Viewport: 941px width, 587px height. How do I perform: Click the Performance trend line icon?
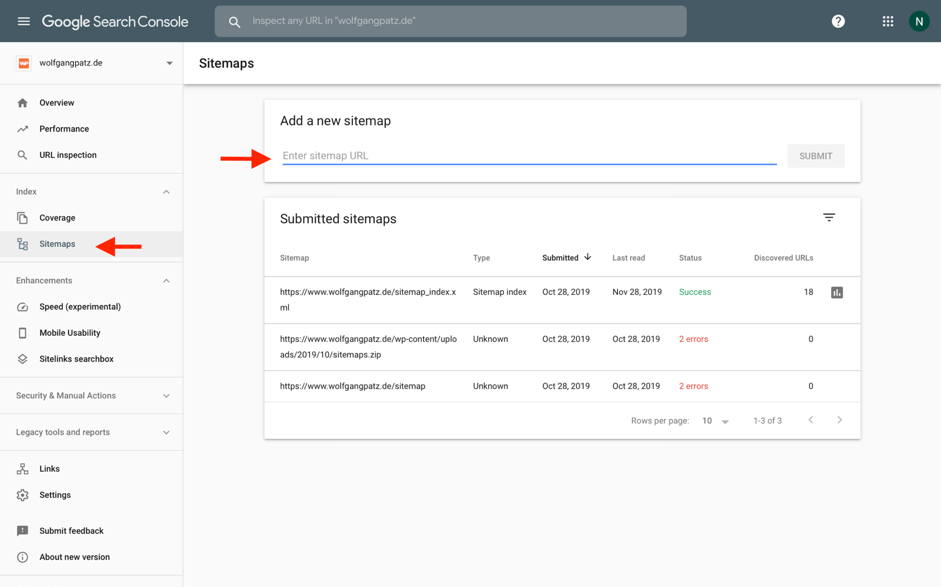pyautogui.click(x=22, y=129)
